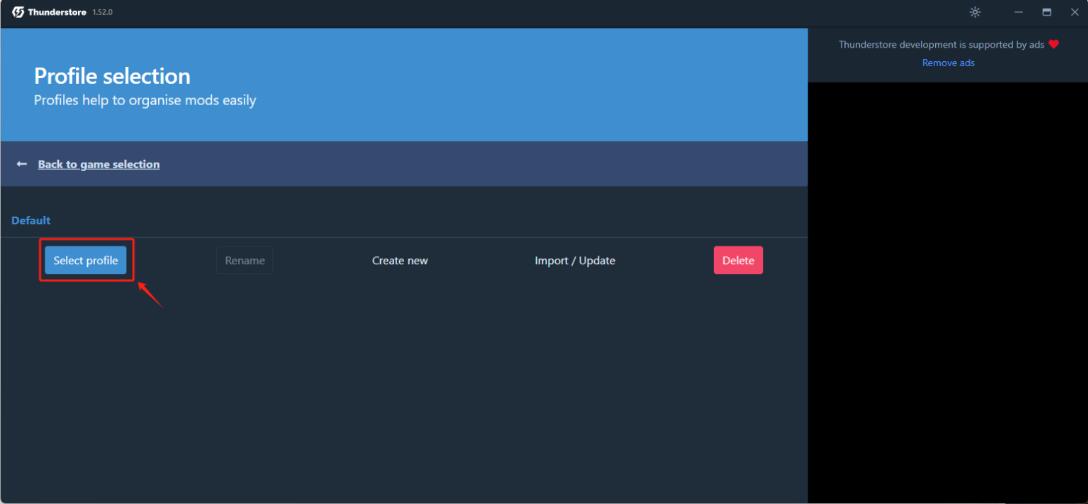
Task: Select the Default profile entry
Action: tap(31, 220)
